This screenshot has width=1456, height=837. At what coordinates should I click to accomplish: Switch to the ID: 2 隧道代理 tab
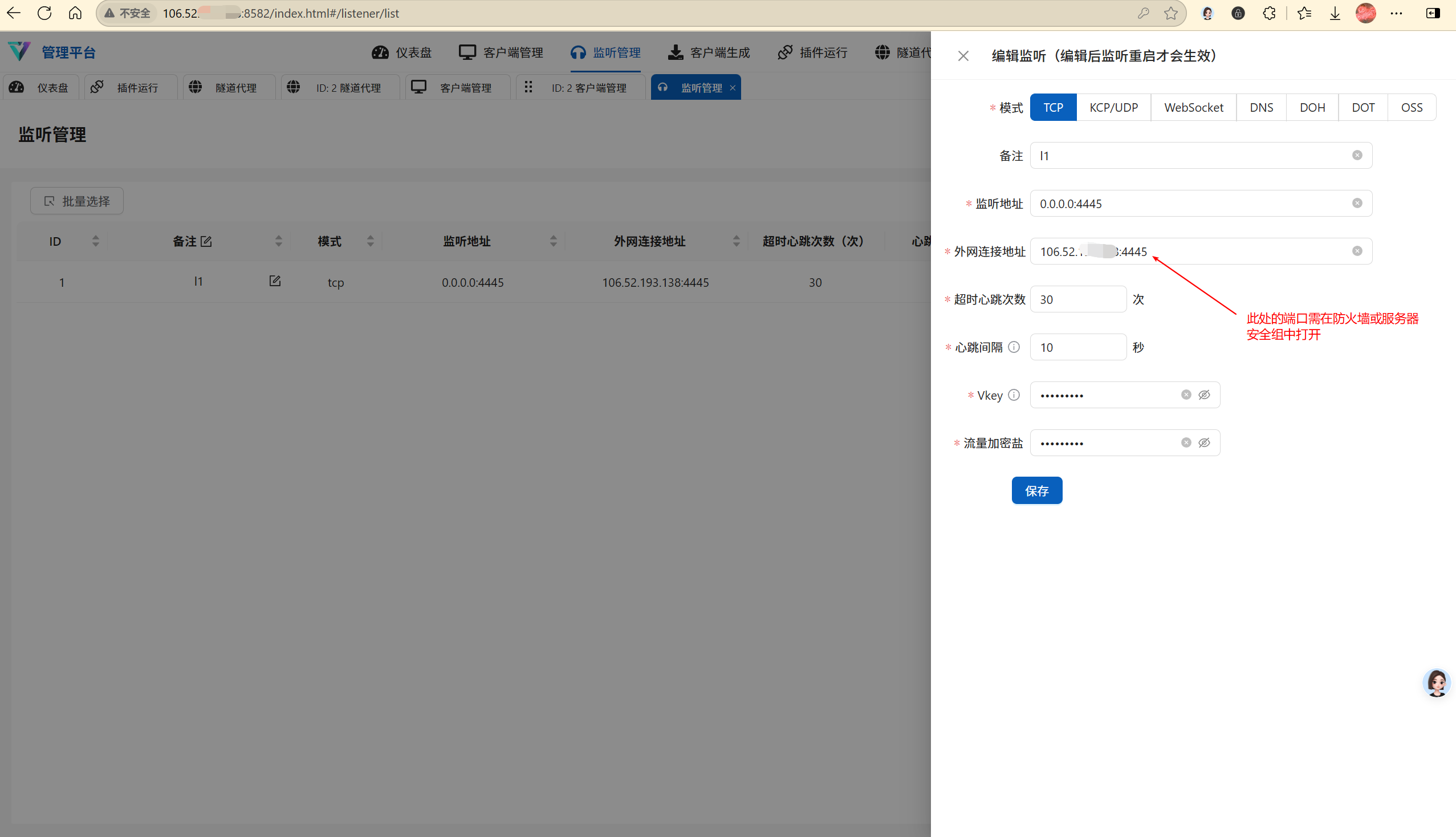point(340,87)
